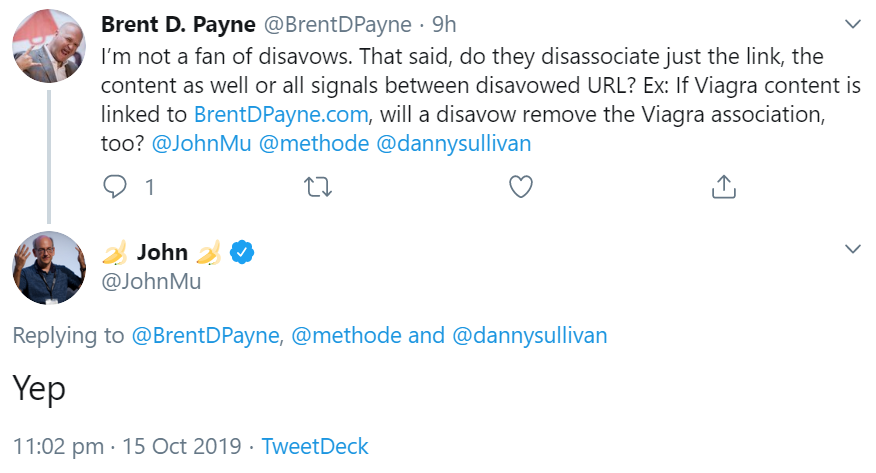This screenshot has height=473, width=876.
Task: Open Brent D. Payne's tweet options chevron
Action: (853, 23)
